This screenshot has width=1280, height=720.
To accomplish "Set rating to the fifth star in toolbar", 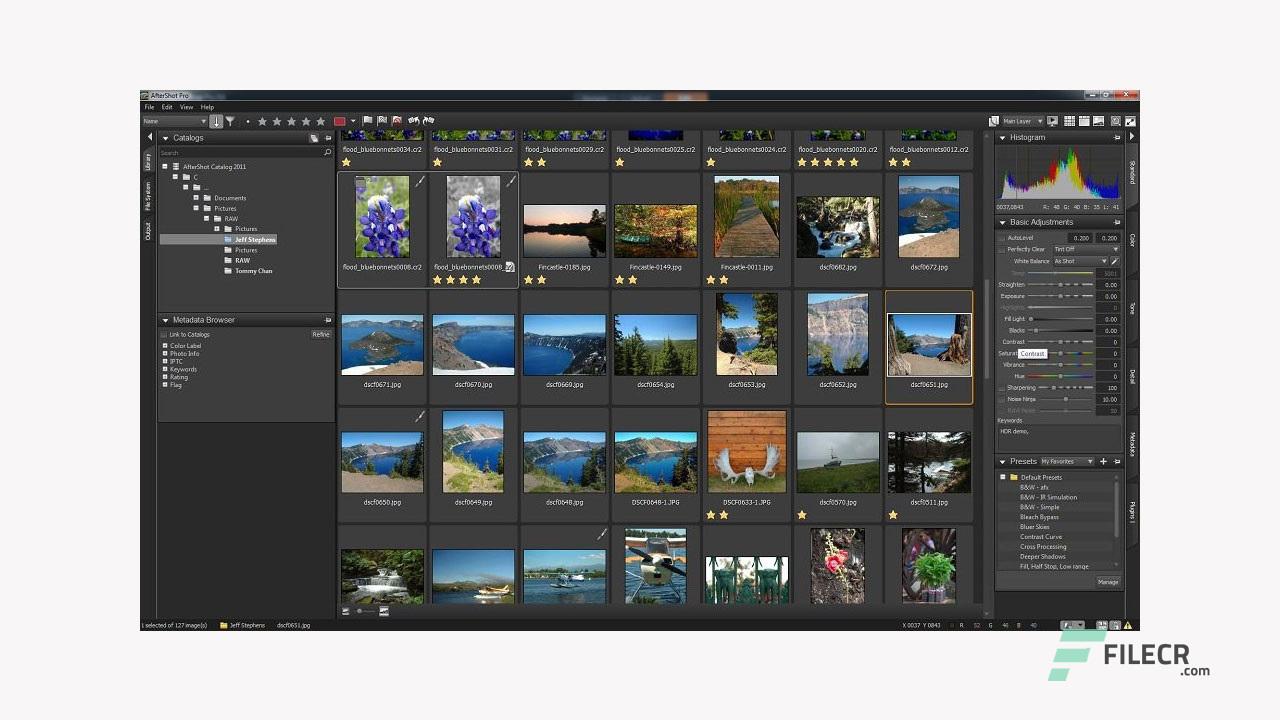I will pos(320,121).
